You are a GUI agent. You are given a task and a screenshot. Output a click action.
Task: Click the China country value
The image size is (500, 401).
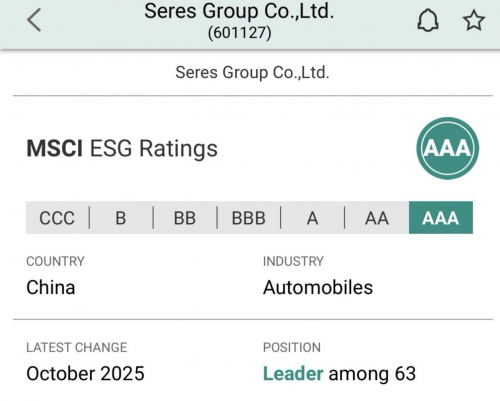51,287
